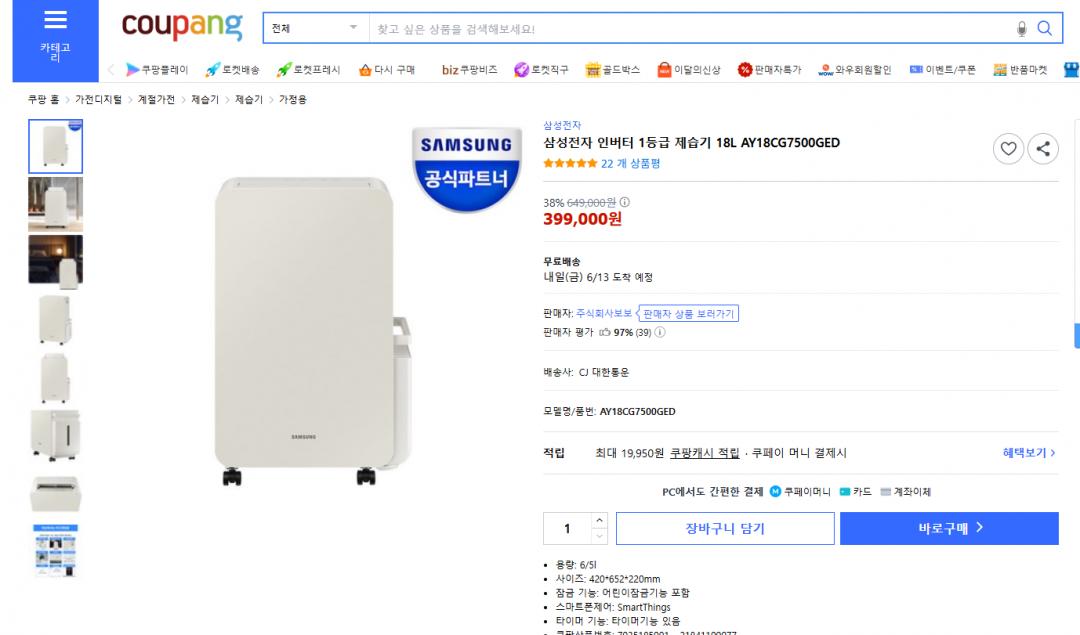Click the Coupang logo
The width and height of the screenshot is (1080, 635).
(182, 27)
